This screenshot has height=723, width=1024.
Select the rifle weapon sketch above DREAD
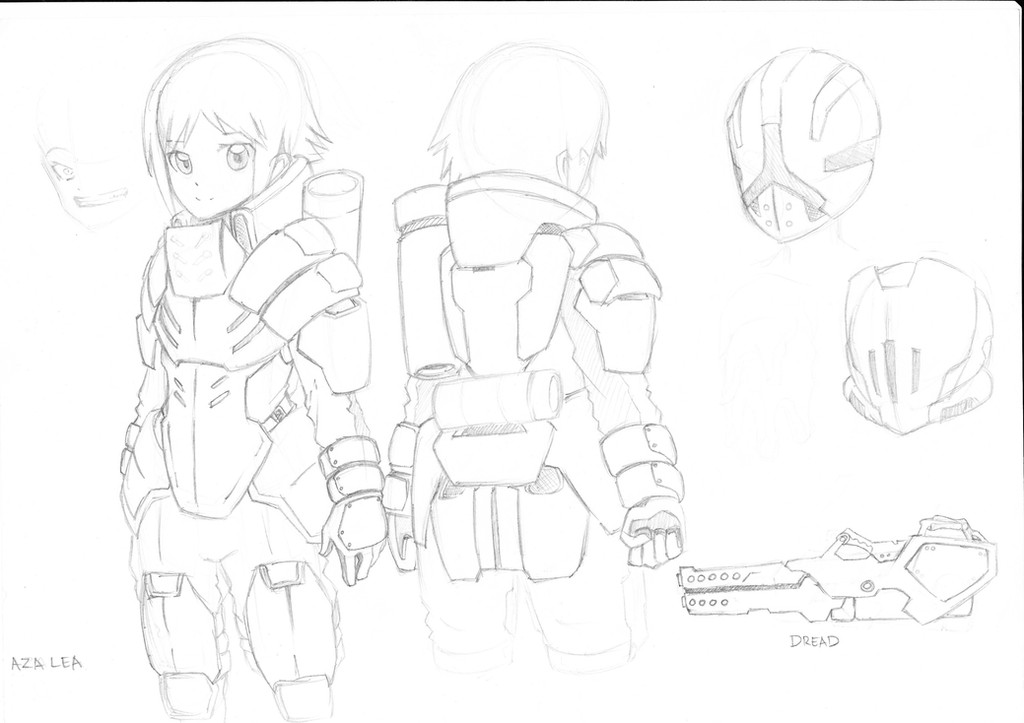coord(838,570)
